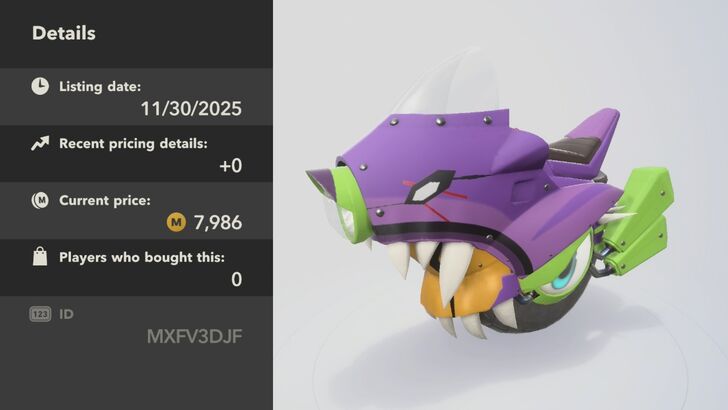Select the Recent pricing details row
This screenshot has height=410, width=728.
coord(136,154)
